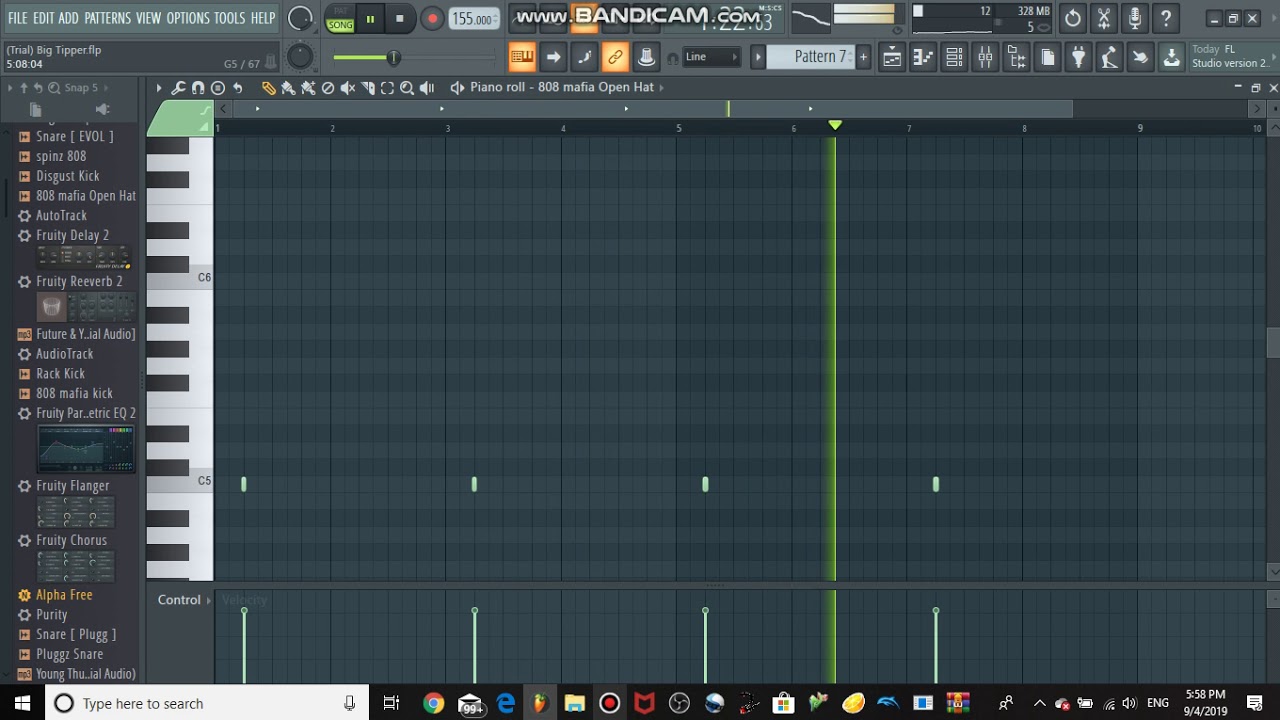Open the browser Snap 5 dropdown arrow
1280x720 pixels.
click(x=108, y=88)
